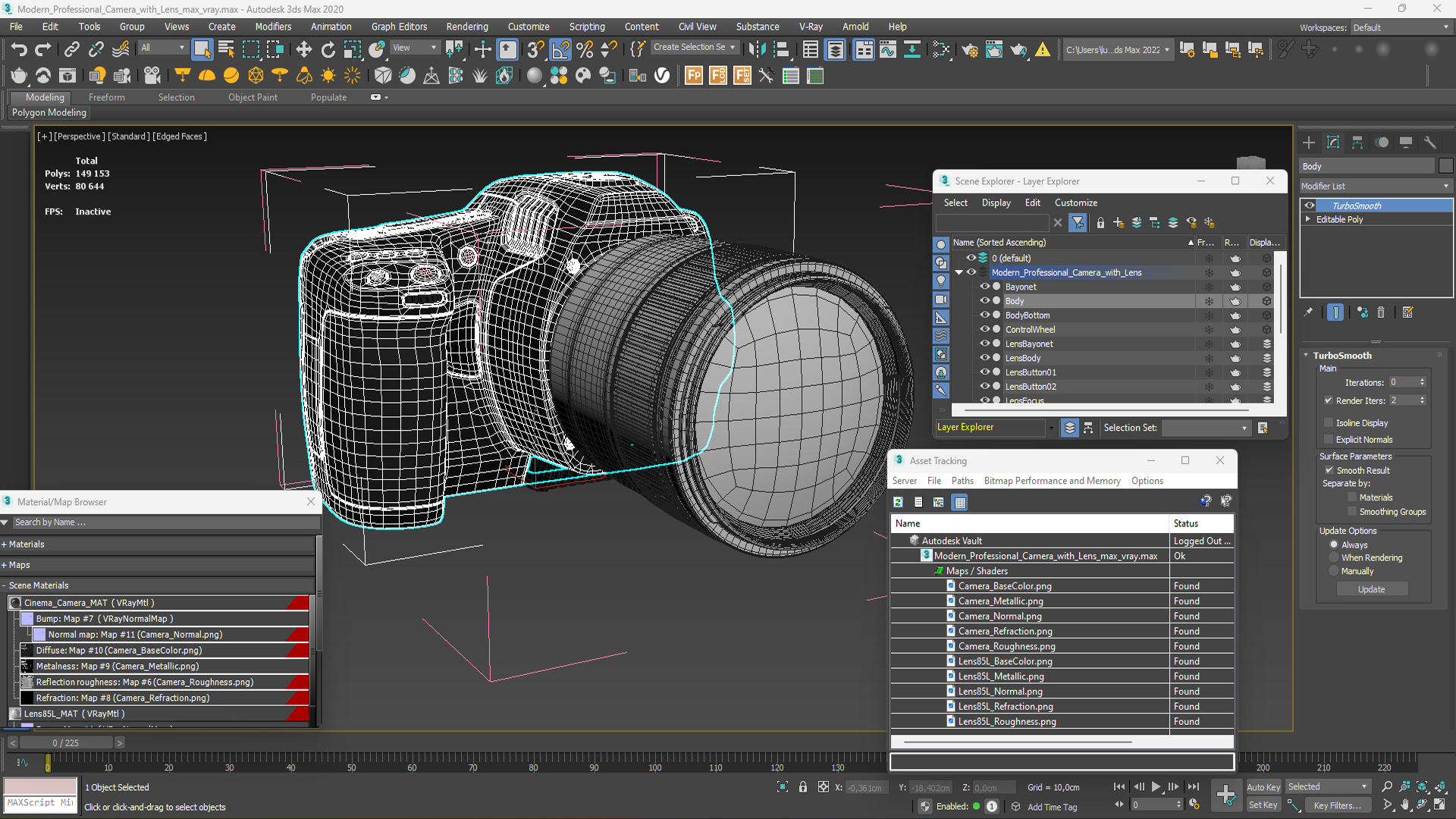The height and width of the screenshot is (819, 1456).
Task: Open the View reference coordinate dropdown
Action: tap(415, 48)
